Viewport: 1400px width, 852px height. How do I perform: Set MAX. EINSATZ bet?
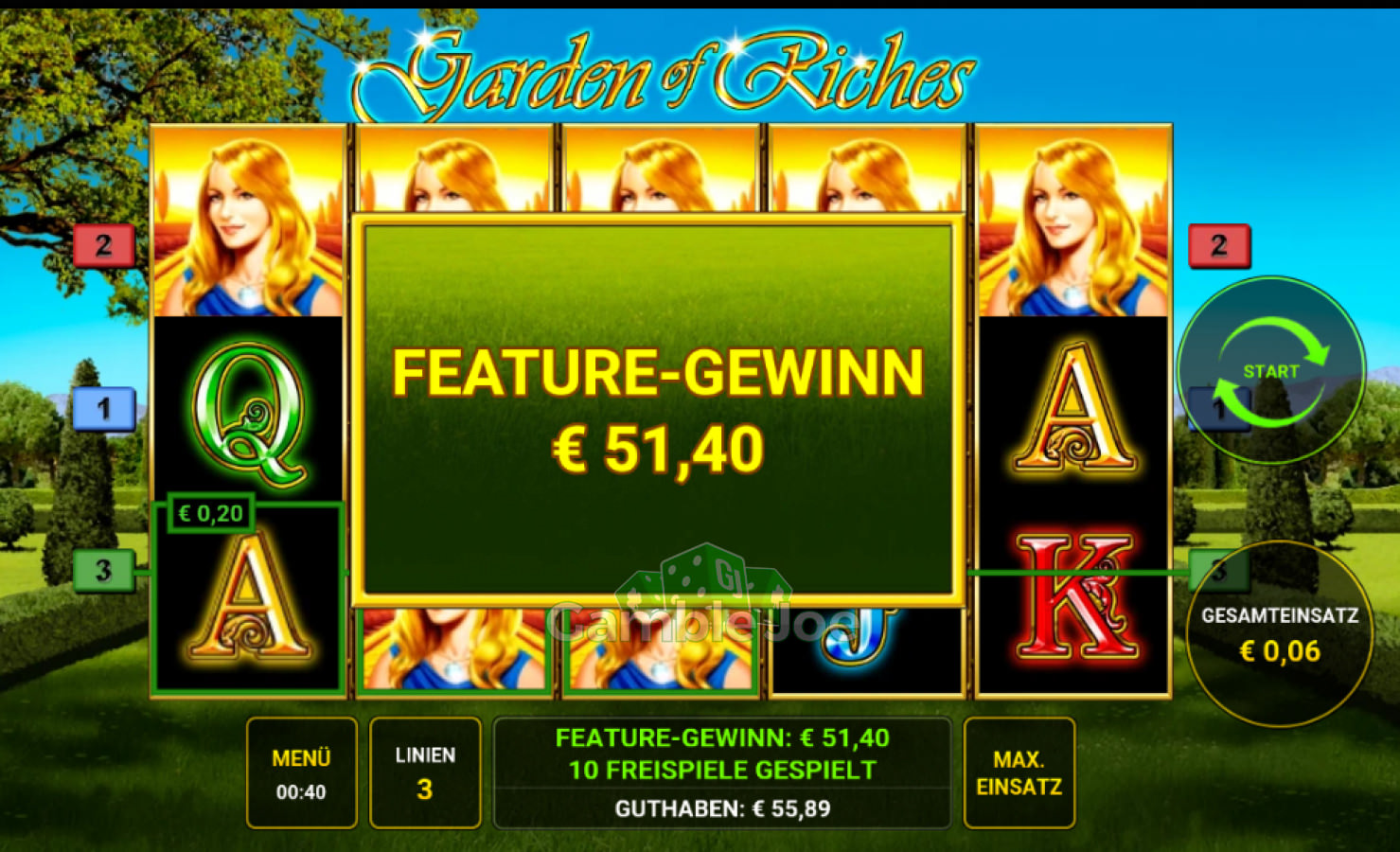1019,773
